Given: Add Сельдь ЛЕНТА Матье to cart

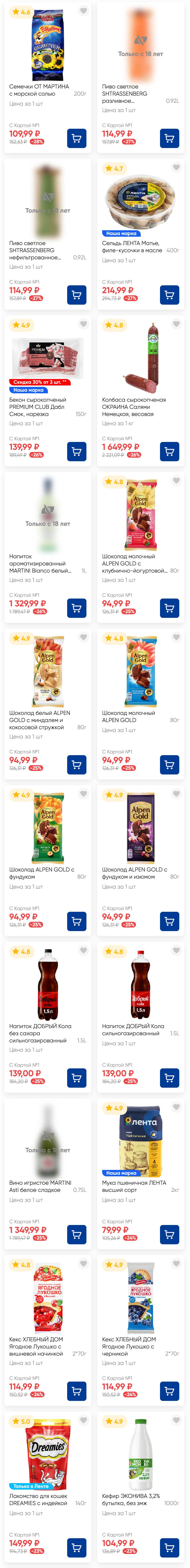Looking at the screenshot, I should (169, 295).
